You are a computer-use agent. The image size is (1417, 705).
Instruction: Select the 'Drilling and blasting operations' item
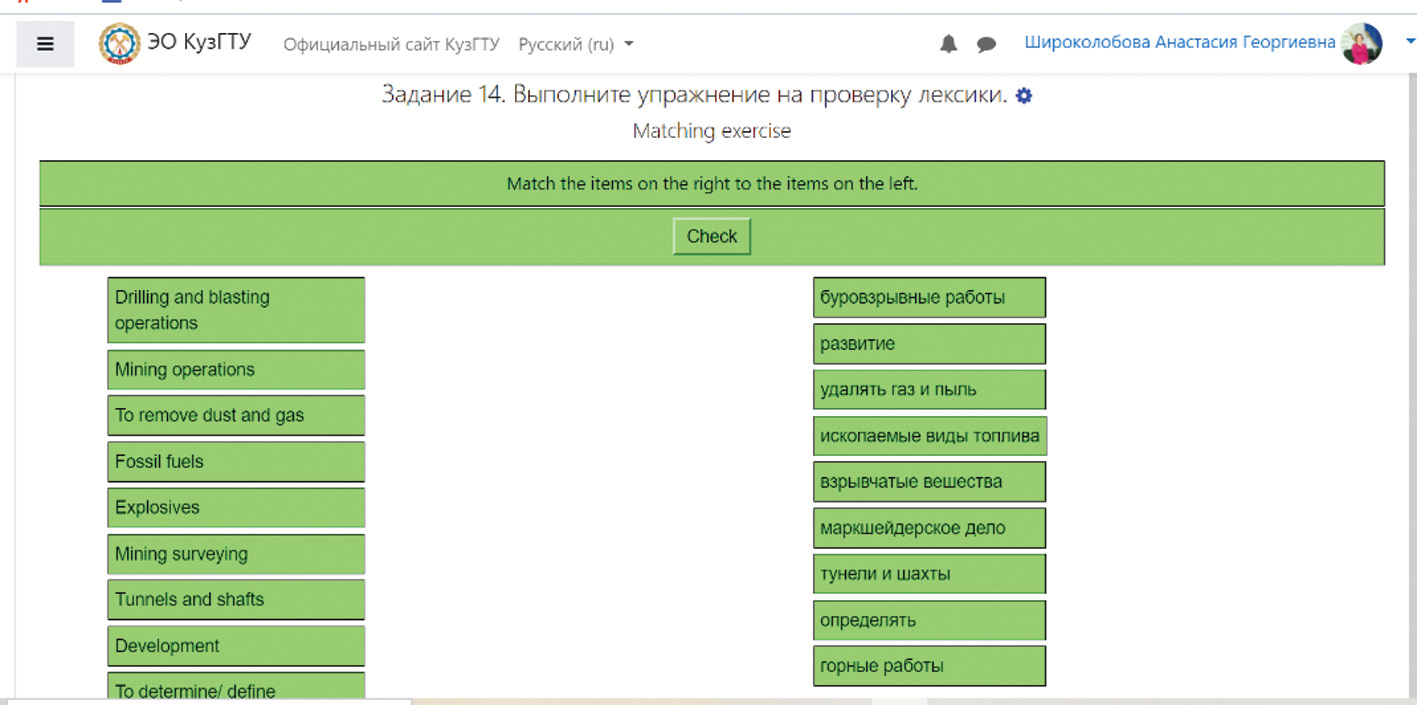tap(236, 310)
